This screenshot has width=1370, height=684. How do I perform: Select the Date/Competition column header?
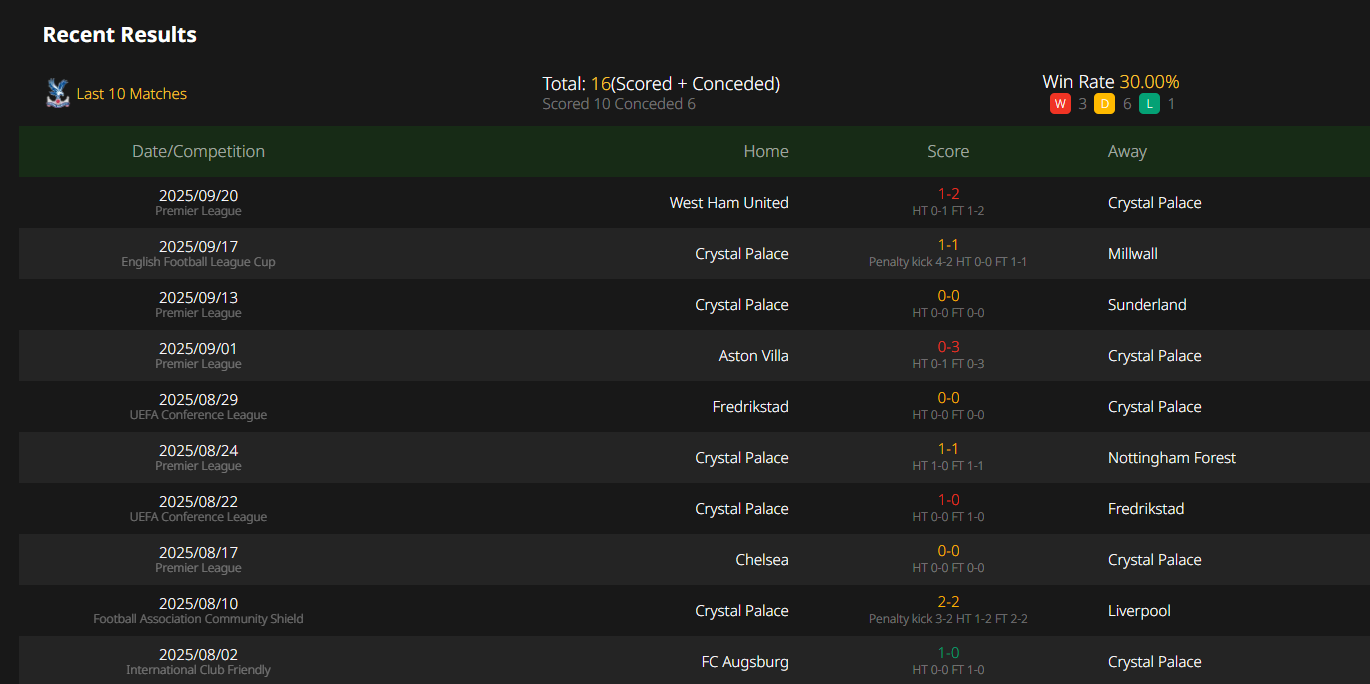pyautogui.click(x=198, y=151)
